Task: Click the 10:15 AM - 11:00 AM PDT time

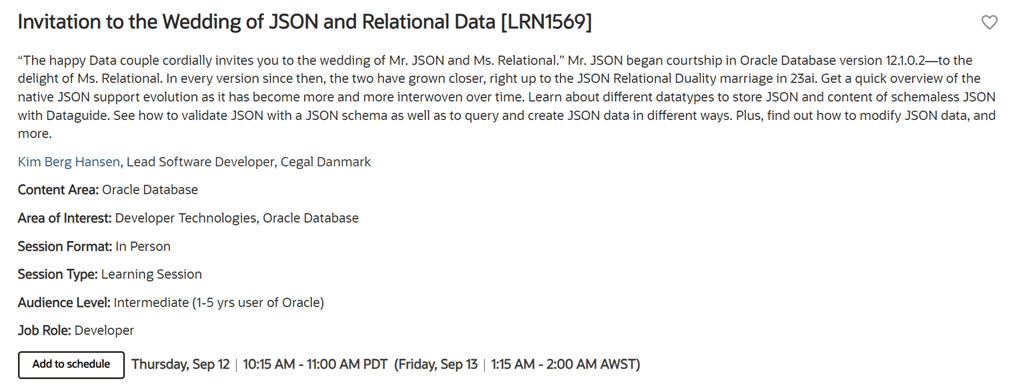Action: pyautogui.click(x=315, y=364)
